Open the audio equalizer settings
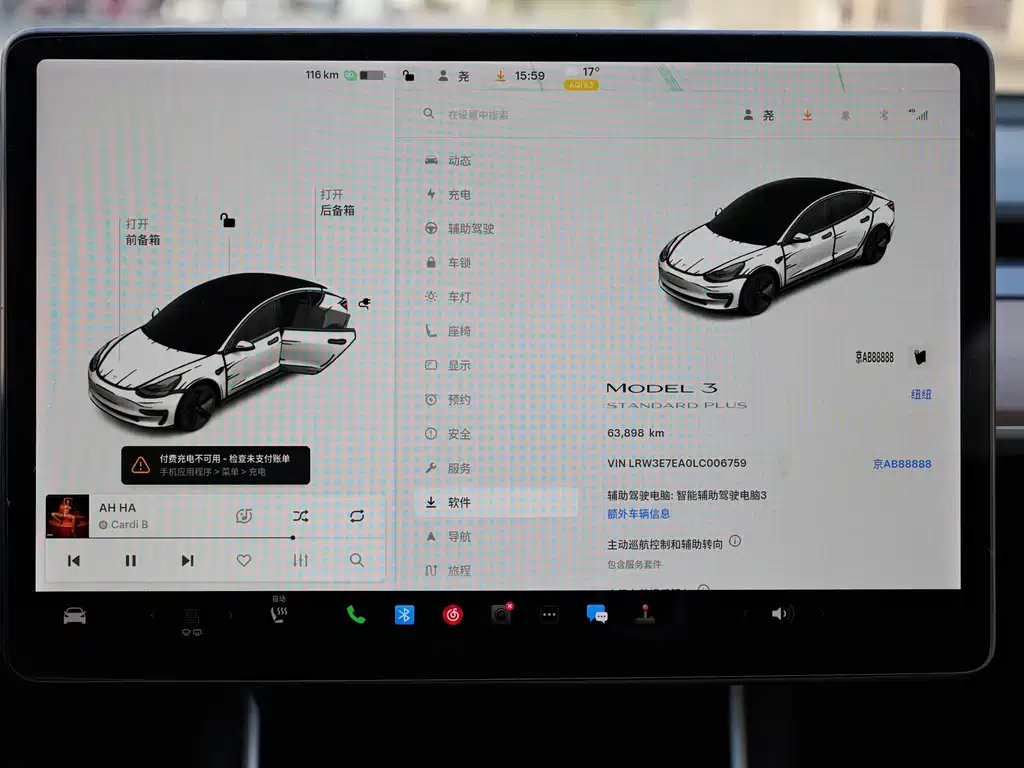Viewport: 1024px width, 768px height. coord(300,560)
